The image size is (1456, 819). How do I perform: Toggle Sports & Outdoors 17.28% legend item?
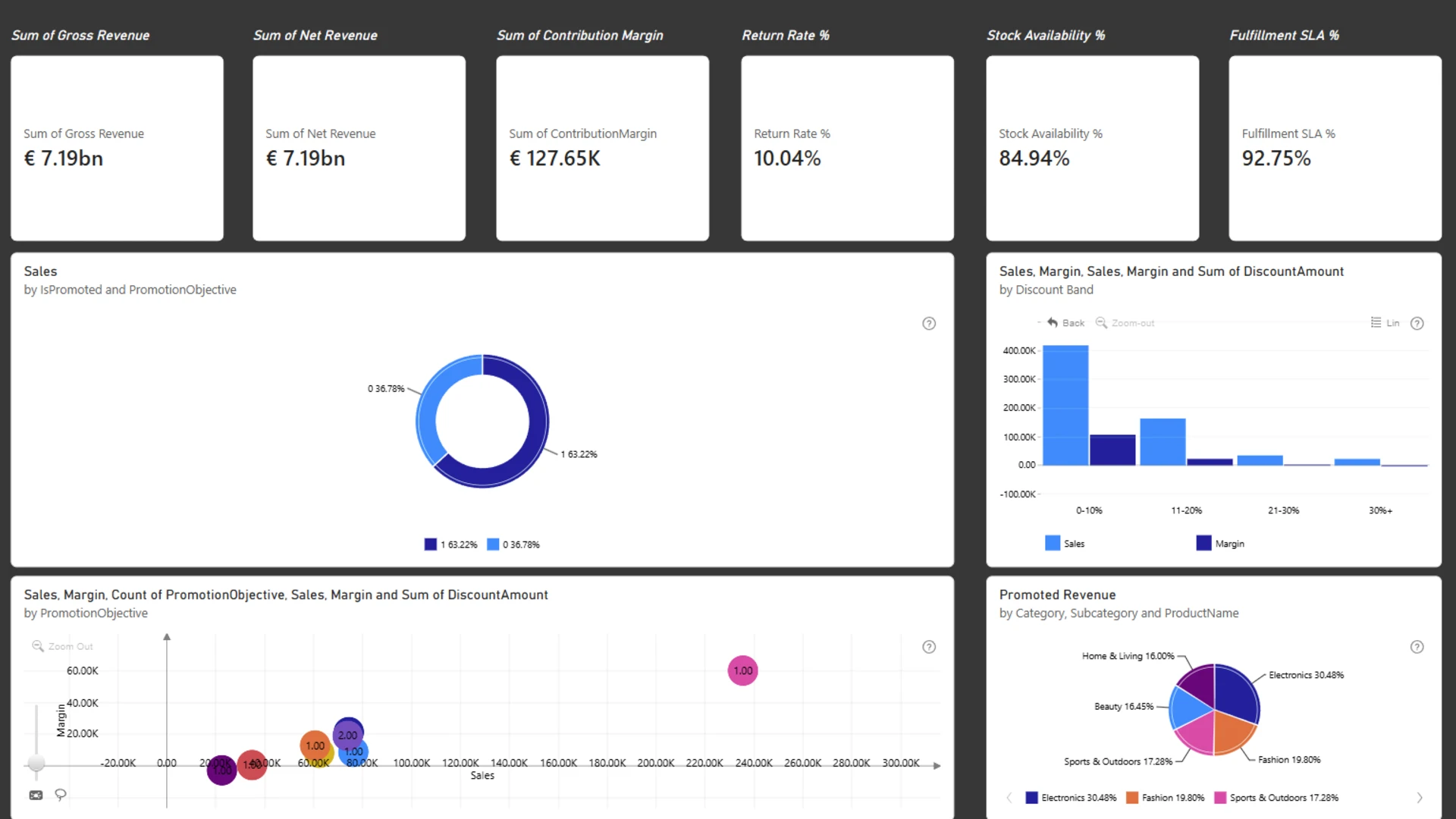coord(1276,798)
